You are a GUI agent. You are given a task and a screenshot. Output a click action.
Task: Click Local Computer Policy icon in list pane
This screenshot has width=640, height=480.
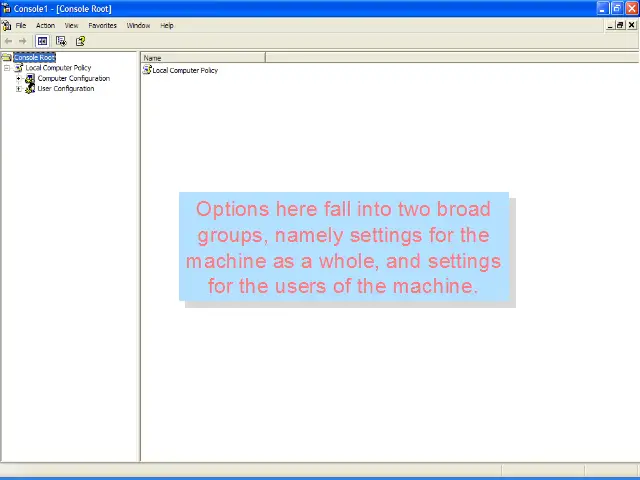click(x=147, y=70)
